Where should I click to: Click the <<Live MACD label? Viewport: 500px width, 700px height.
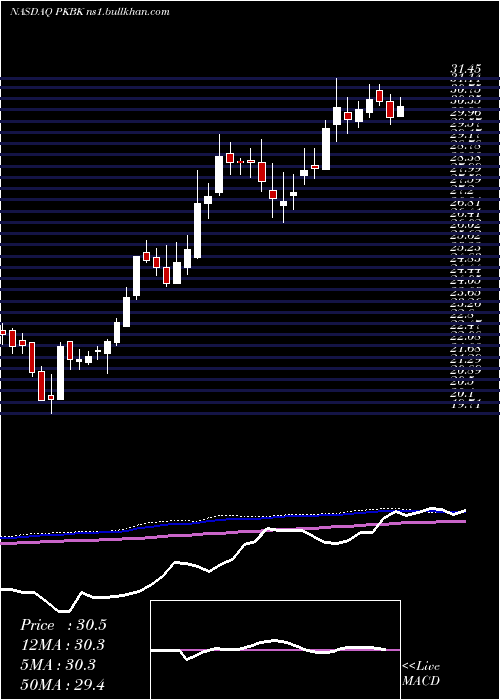[421, 674]
